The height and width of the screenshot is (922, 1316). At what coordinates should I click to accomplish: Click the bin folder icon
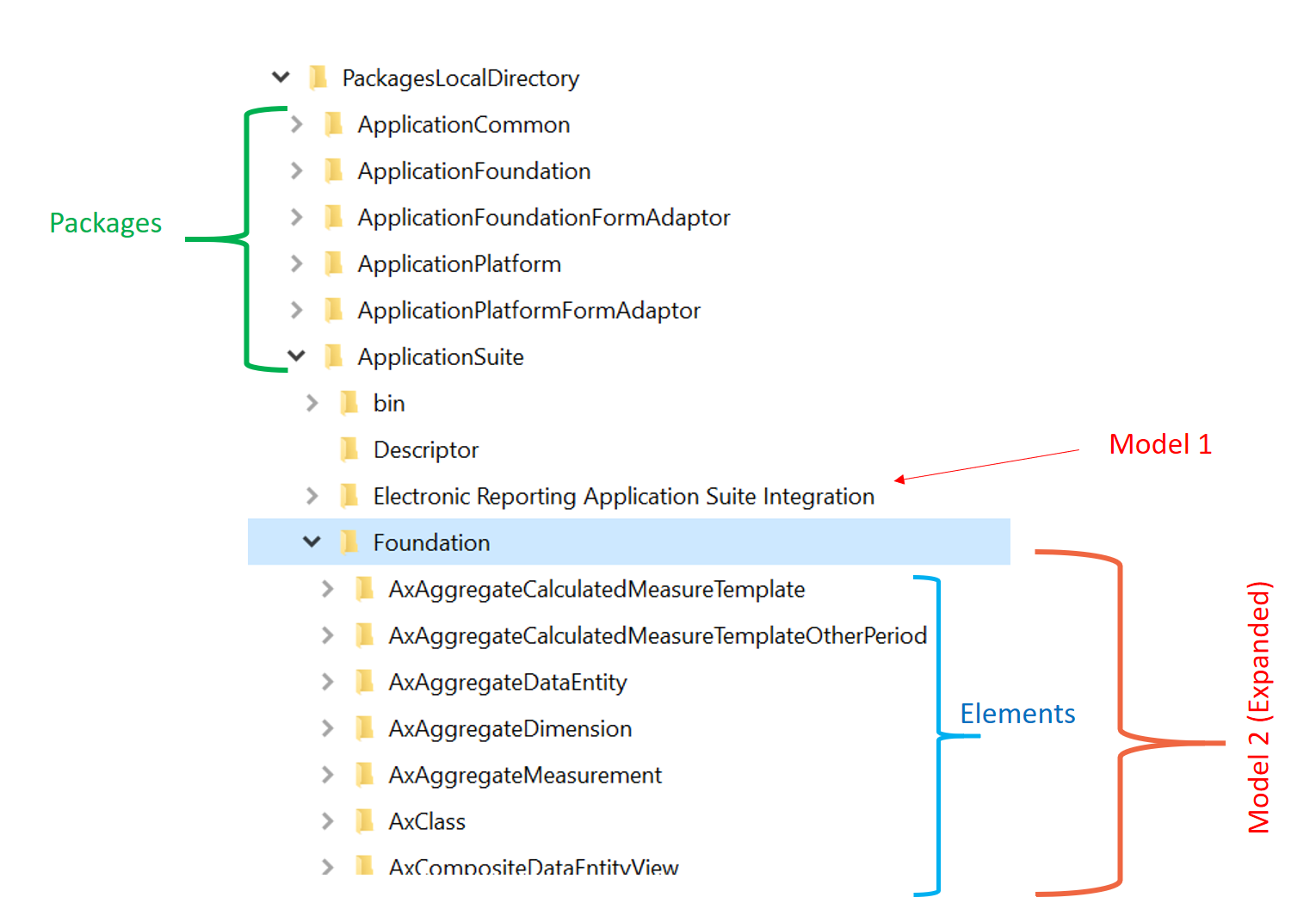pos(349,403)
